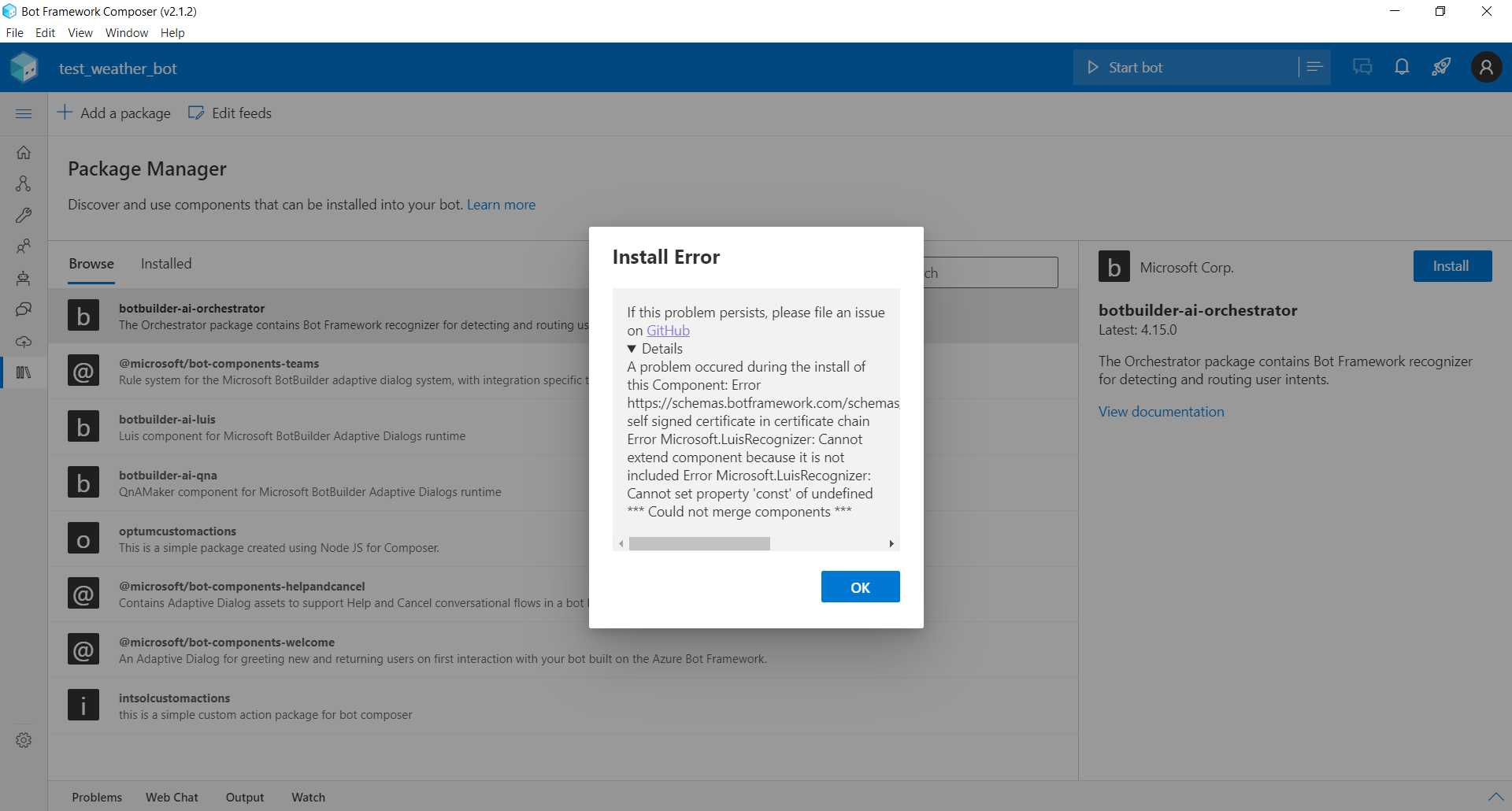This screenshot has height=811, width=1512.
Task: Dismiss the Install Error with OK
Action: tap(860, 587)
